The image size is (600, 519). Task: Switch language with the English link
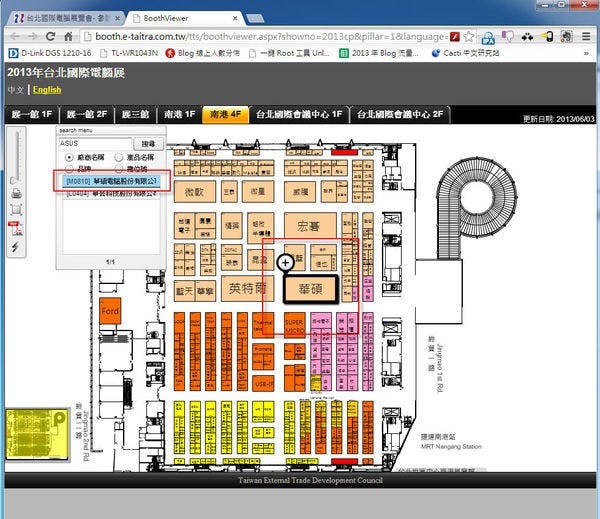(47, 90)
